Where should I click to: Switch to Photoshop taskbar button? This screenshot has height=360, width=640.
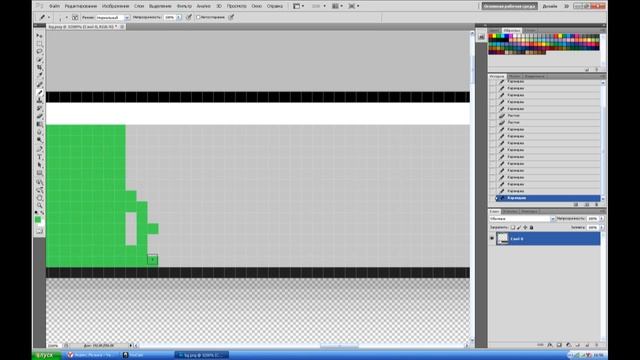tap(202, 355)
